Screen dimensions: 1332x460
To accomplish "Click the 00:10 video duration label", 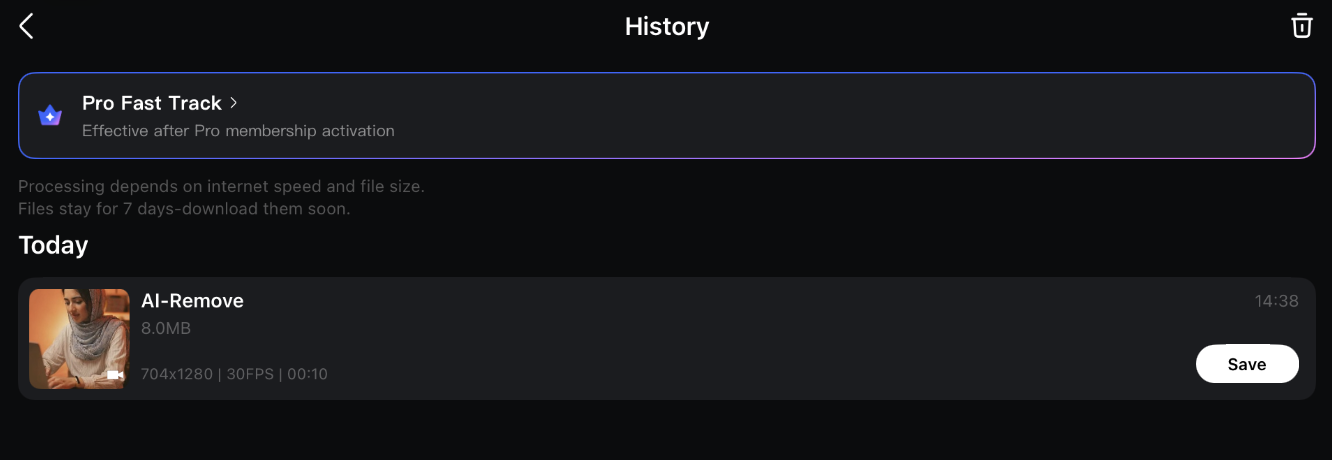I will click(308, 374).
